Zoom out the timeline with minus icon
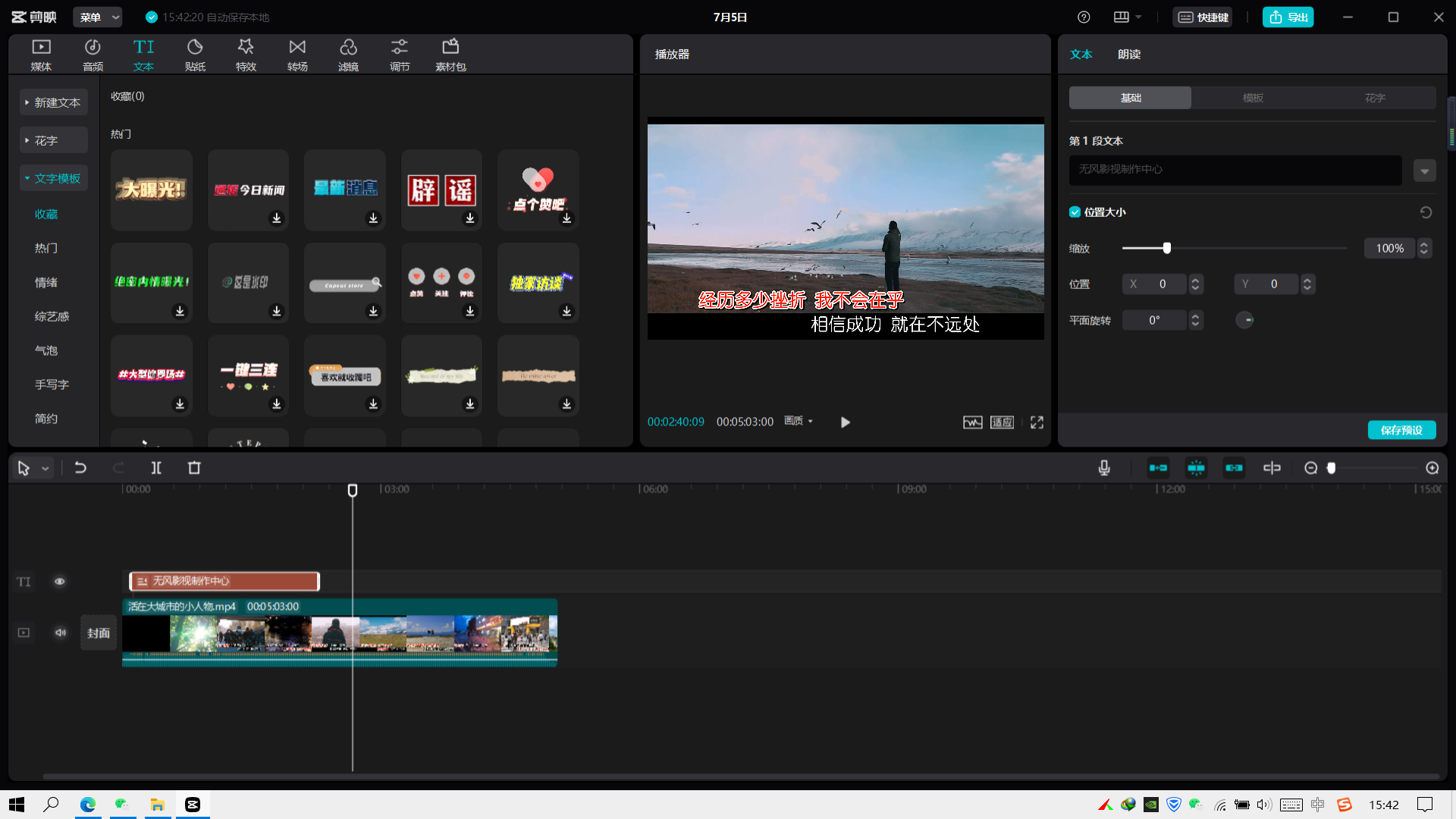This screenshot has width=1456, height=819. click(x=1310, y=468)
